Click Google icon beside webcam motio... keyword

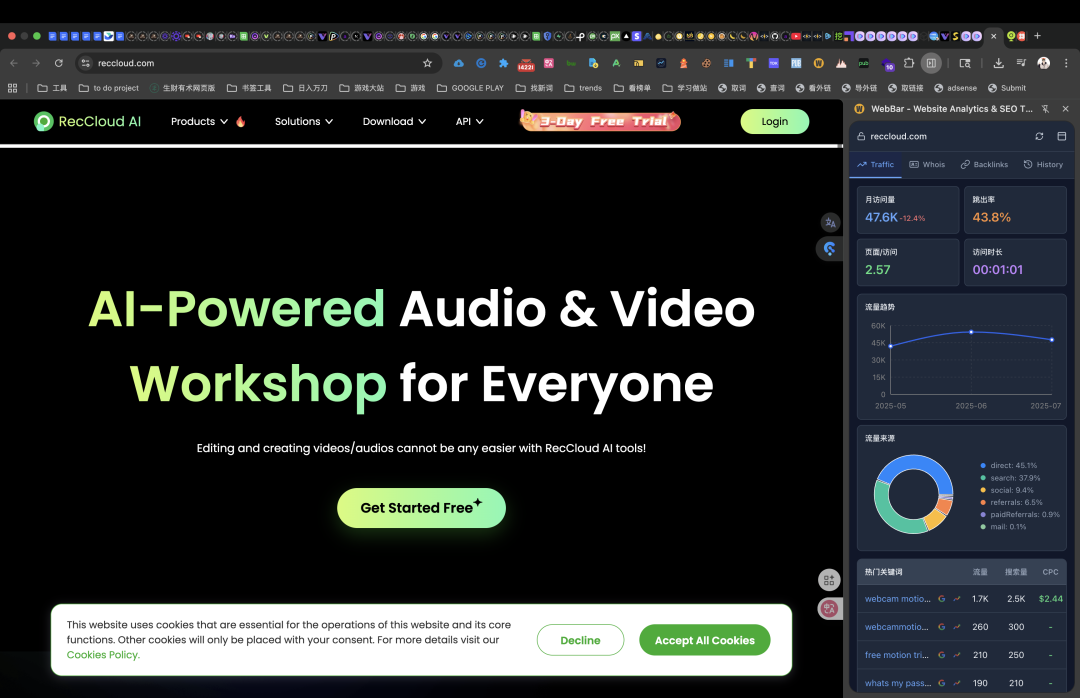pos(942,599)
